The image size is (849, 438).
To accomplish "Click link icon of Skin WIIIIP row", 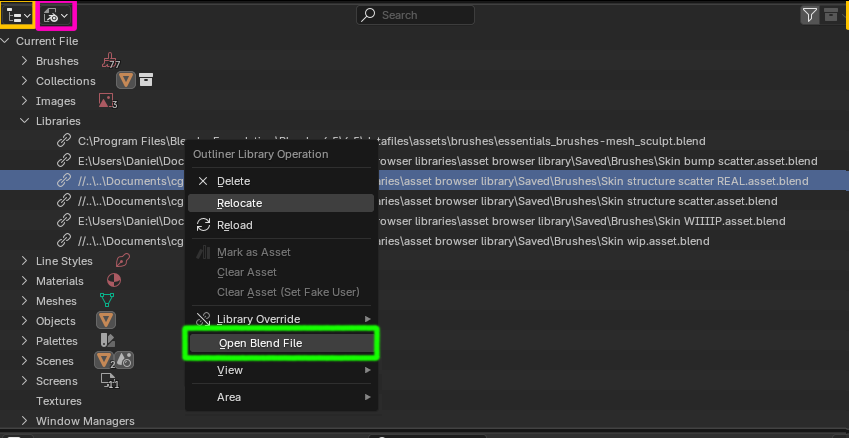I will [x=64, y=221].
